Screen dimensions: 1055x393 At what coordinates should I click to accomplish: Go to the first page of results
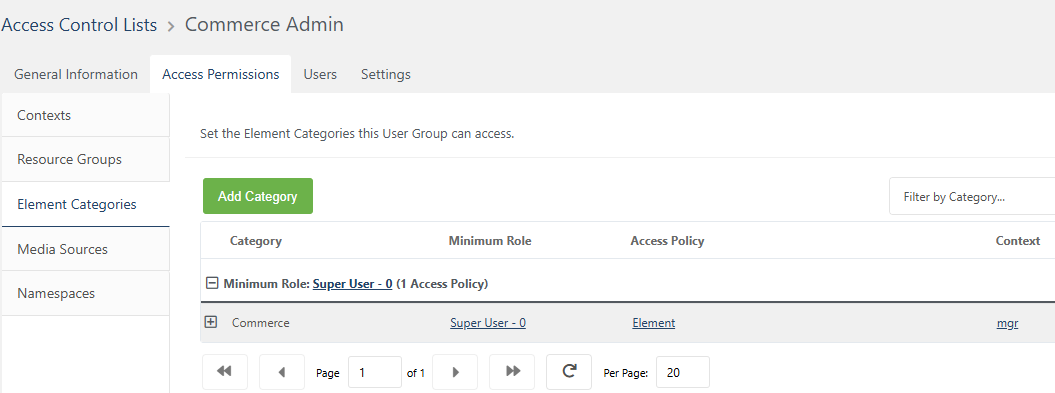tap(225, 371)
